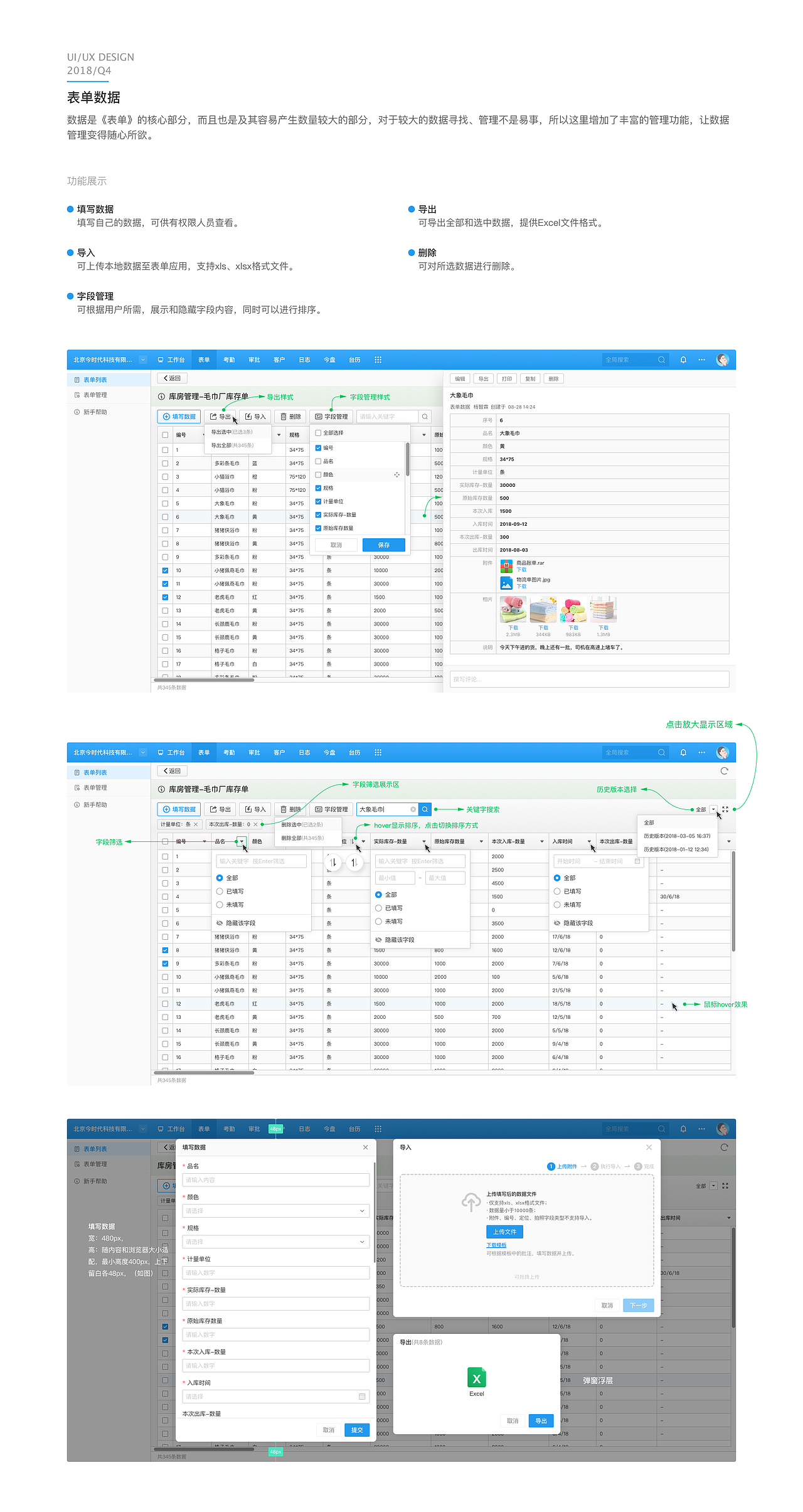Click 提交 in 填写数据 dialog
803x1512 pixels.
[357, 1430]
